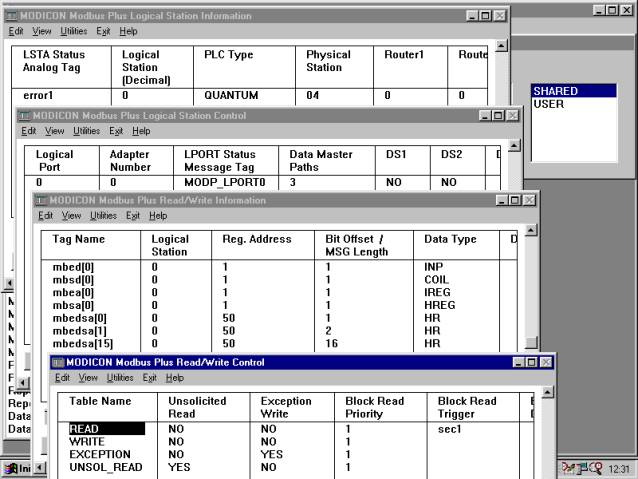Open Help menu in Read/Write Control window

[175, 378]
